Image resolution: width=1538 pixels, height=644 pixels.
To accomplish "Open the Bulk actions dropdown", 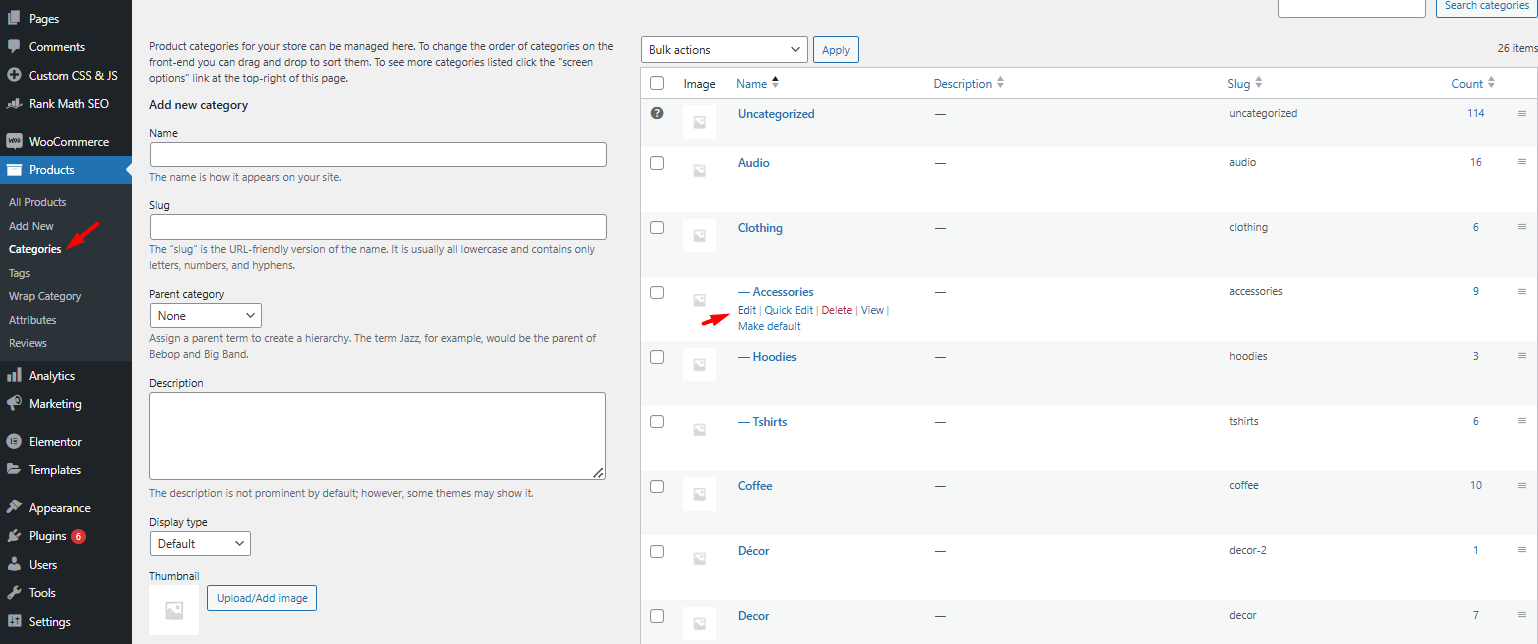I will 724,50.
